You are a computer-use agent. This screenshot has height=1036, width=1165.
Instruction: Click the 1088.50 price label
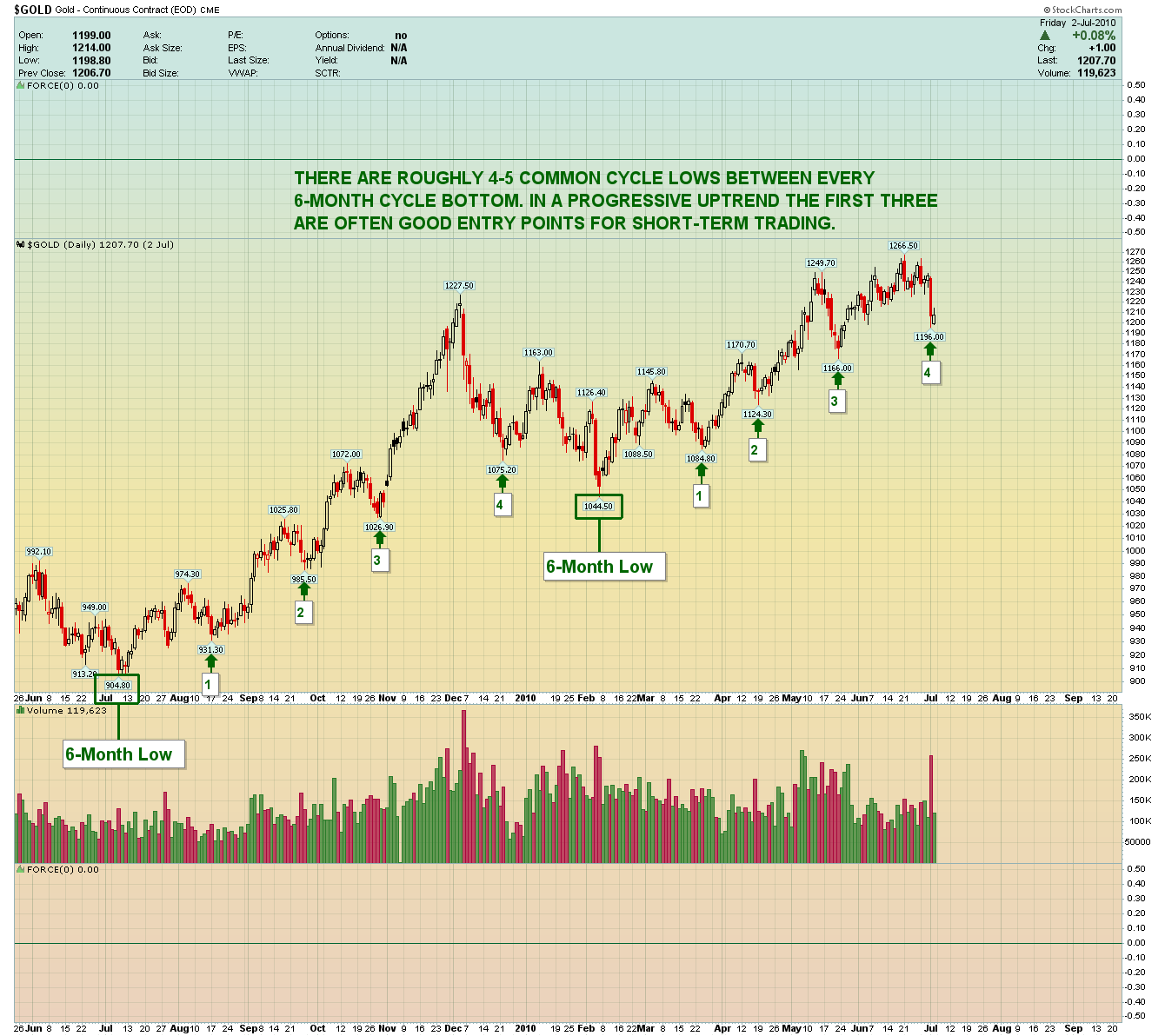[x=638, y=455]
